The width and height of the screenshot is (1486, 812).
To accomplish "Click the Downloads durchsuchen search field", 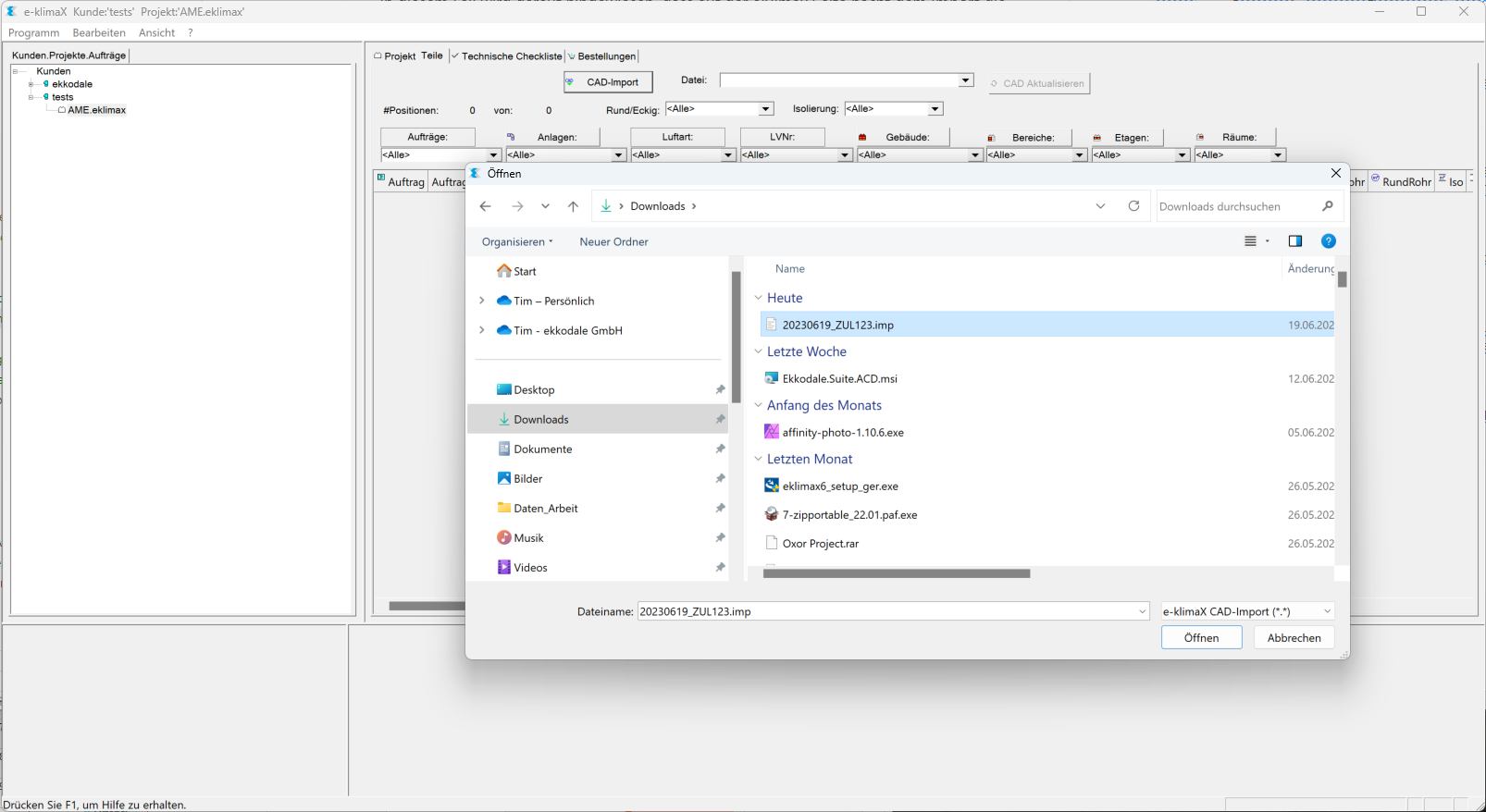I will click(1238, 206).
